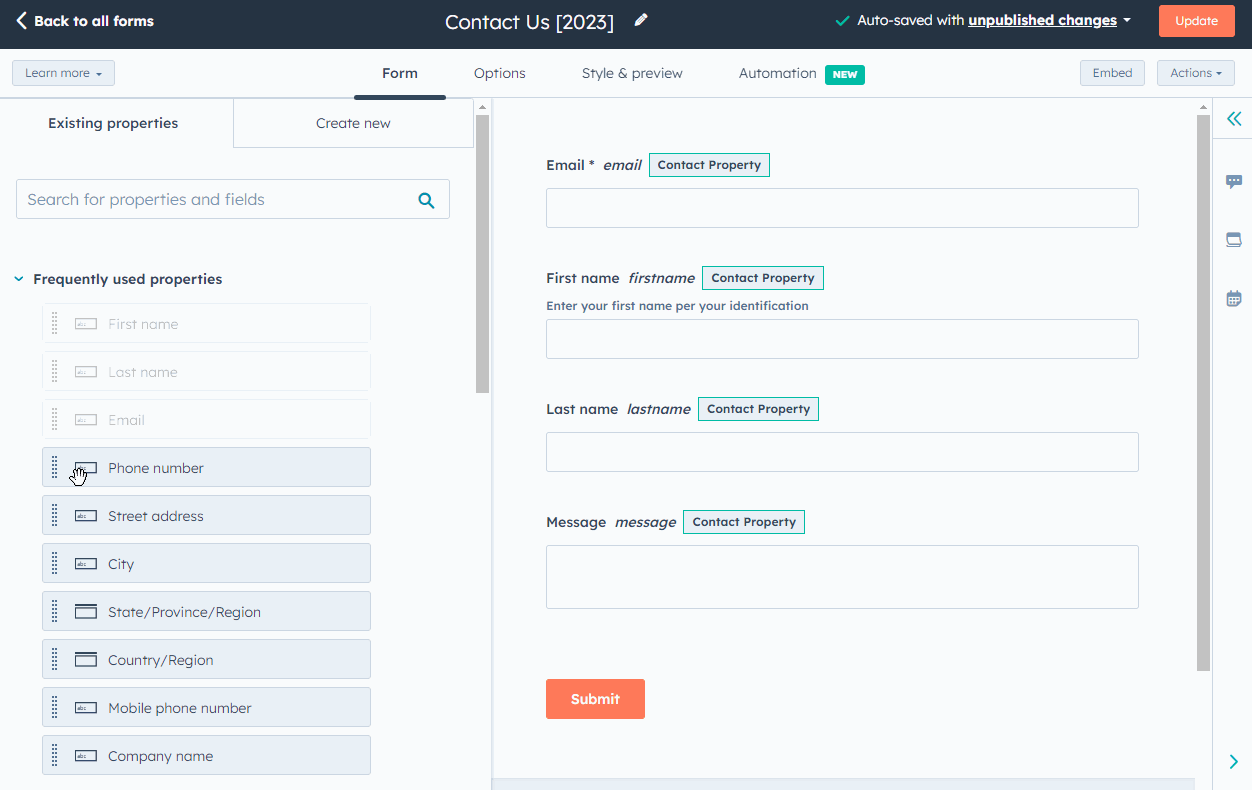The height and width of the screenshot is (790, 1252).
Task: Open the Learn more dropdown
Action: [x=63, y=72]
